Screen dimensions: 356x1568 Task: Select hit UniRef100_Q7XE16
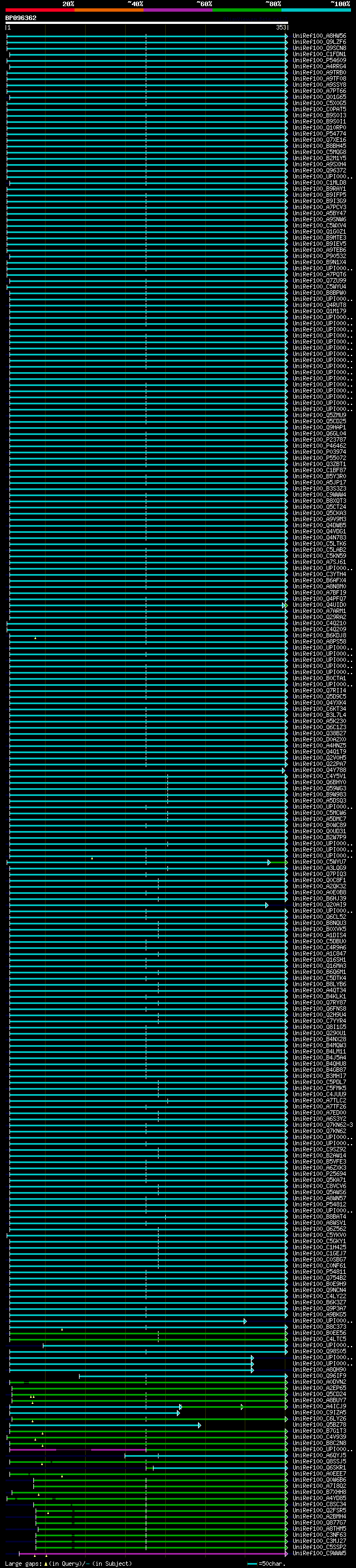pyautogui.click(x=319, y=140)
